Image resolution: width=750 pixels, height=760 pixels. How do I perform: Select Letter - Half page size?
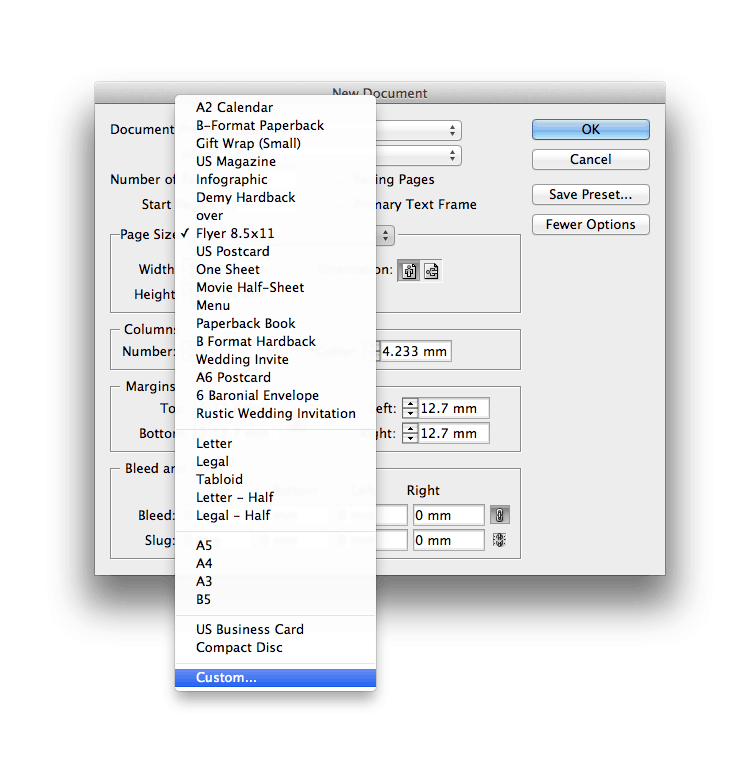[275, 497]
